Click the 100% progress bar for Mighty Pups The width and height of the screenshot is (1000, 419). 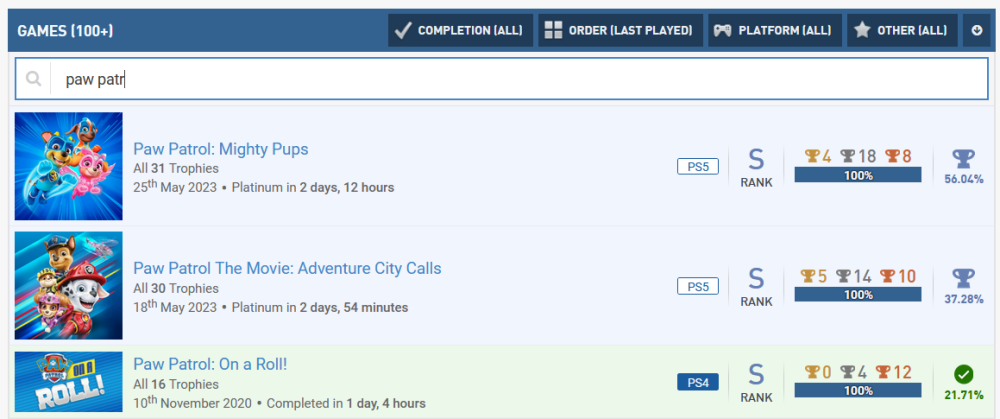click(857, 175)
